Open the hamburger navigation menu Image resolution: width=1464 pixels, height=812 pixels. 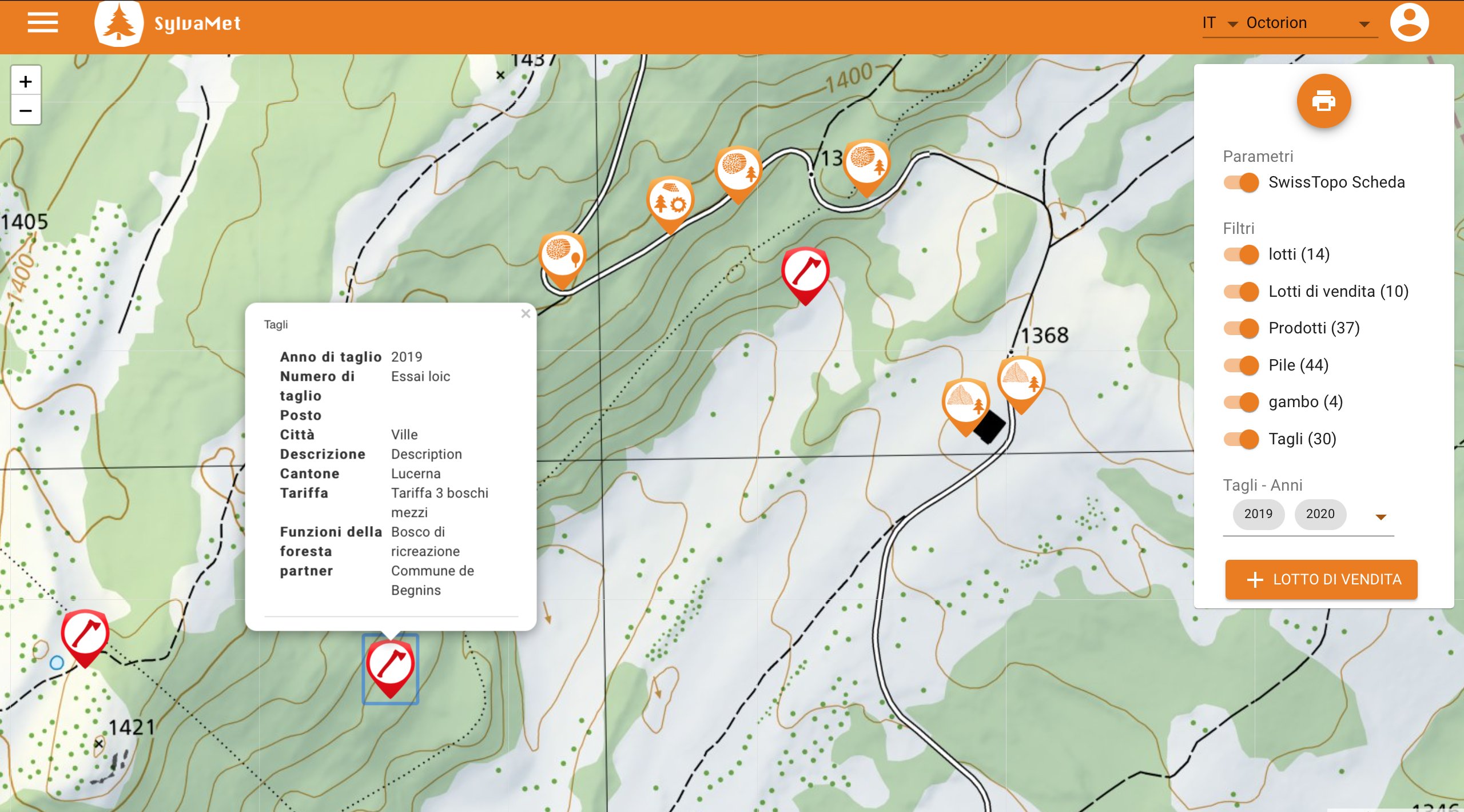point(43,23)
